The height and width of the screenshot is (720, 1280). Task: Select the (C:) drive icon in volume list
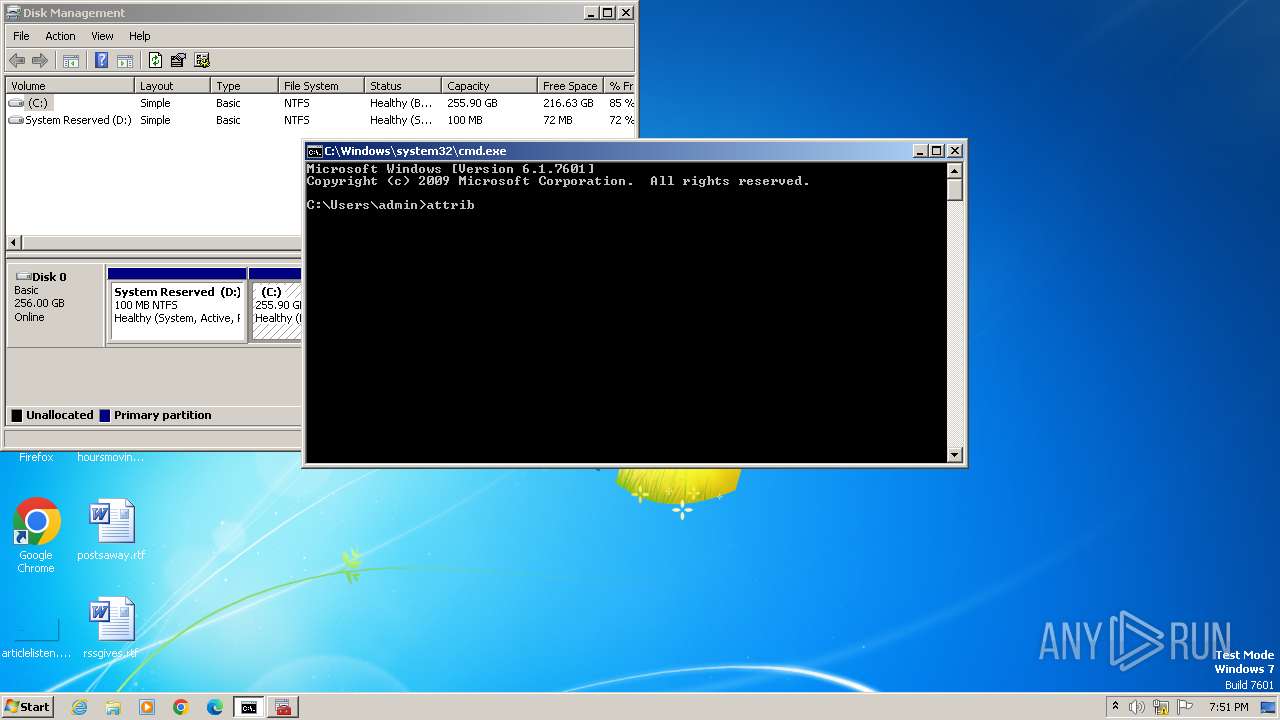tap(17, 103)
